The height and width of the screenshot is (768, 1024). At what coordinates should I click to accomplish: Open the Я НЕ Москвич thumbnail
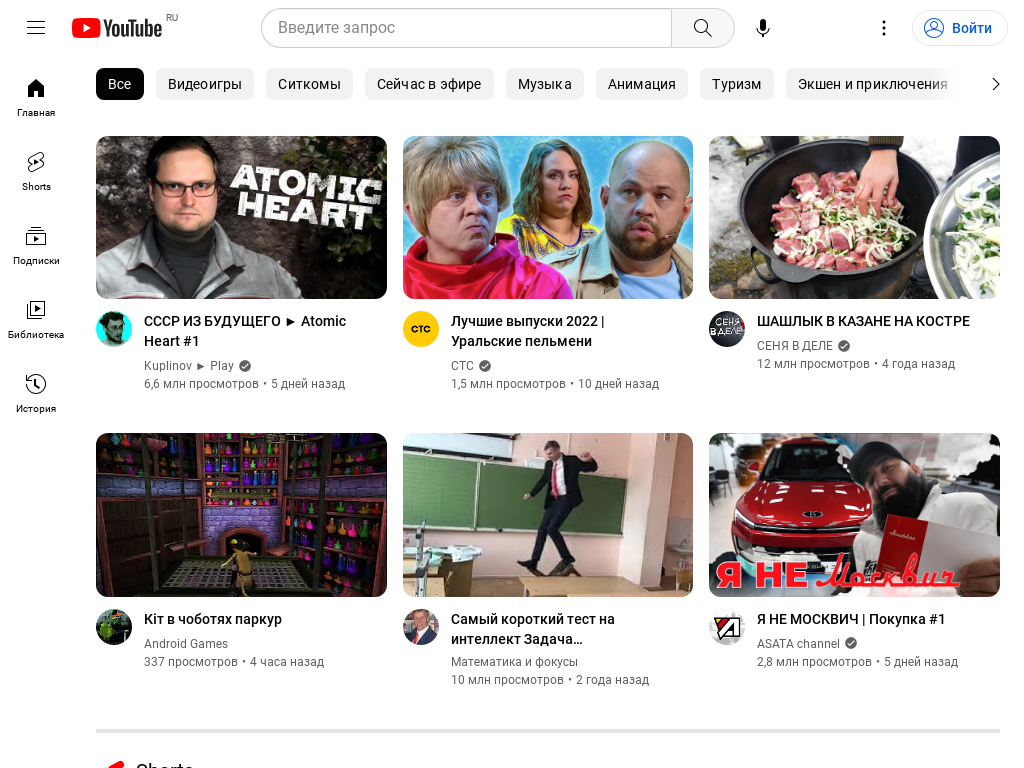(x=854, y=515)
